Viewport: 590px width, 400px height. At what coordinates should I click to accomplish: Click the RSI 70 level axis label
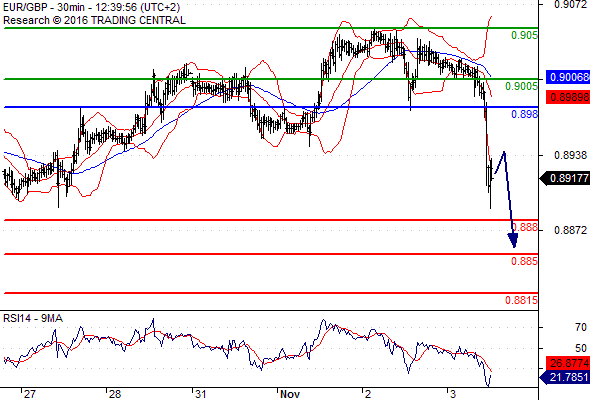coord(581,327)
